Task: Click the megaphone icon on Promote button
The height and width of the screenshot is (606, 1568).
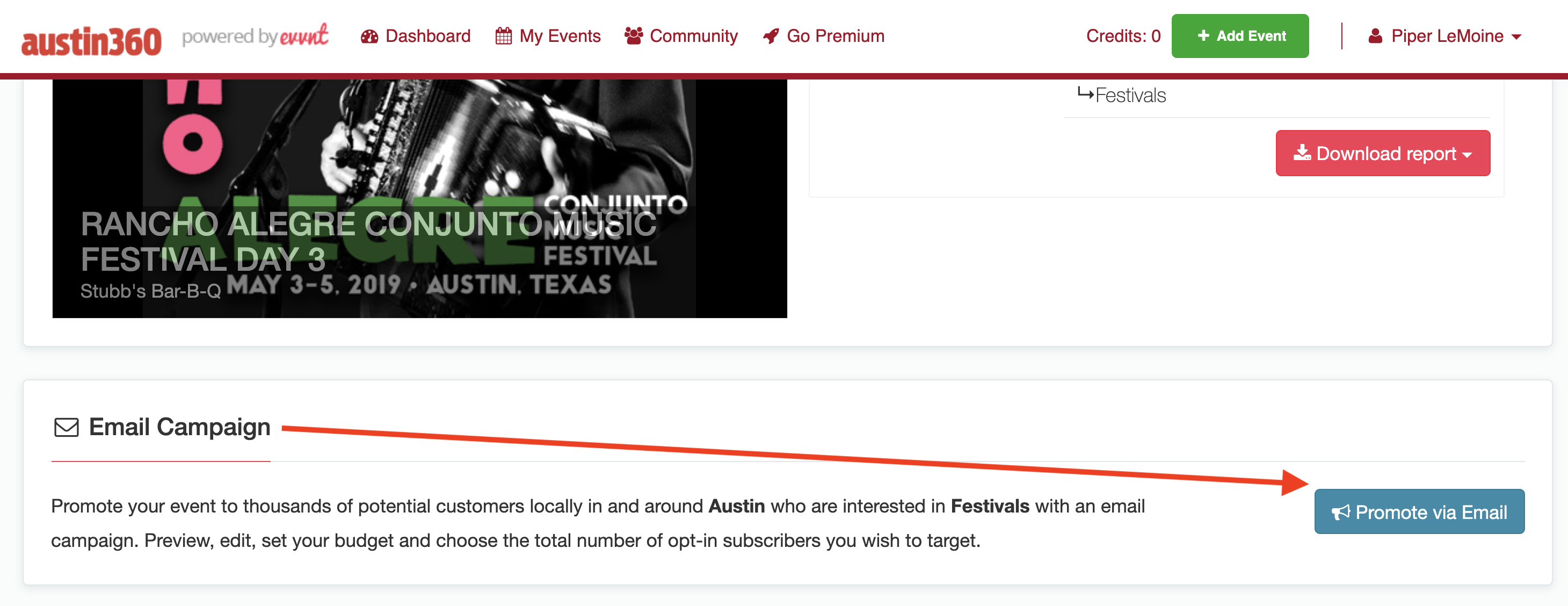Action: (1340, 512)
